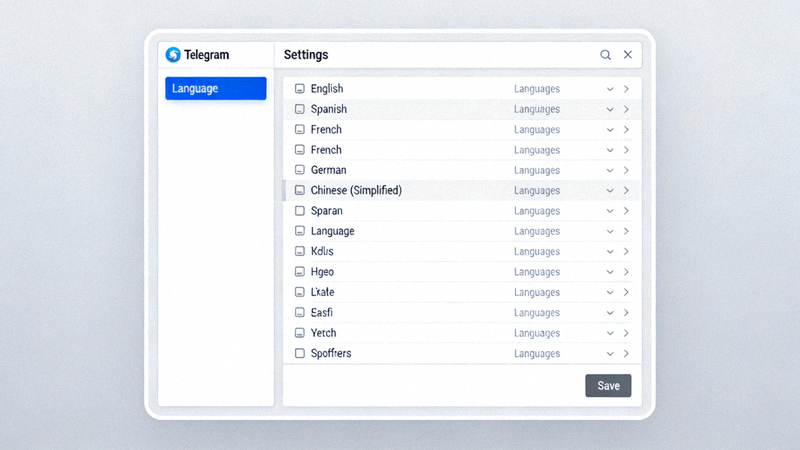The height and width of the screenshot is (450, 800).
Task: Click the icon beside German
Action: (x=300, y=170)
